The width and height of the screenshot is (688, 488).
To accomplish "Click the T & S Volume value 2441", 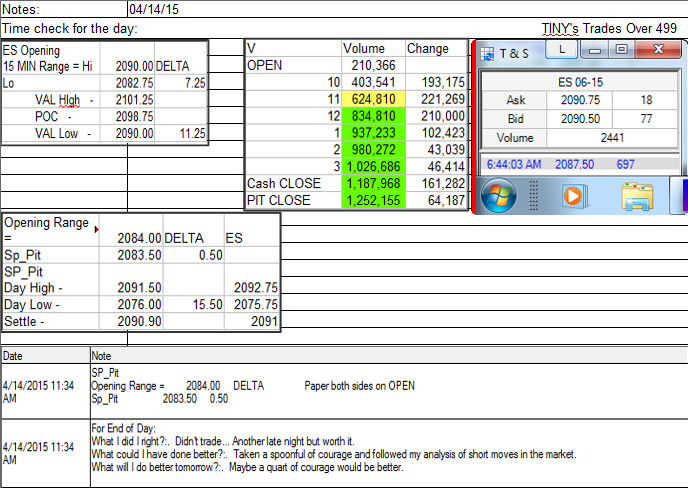I will point(612,138).
